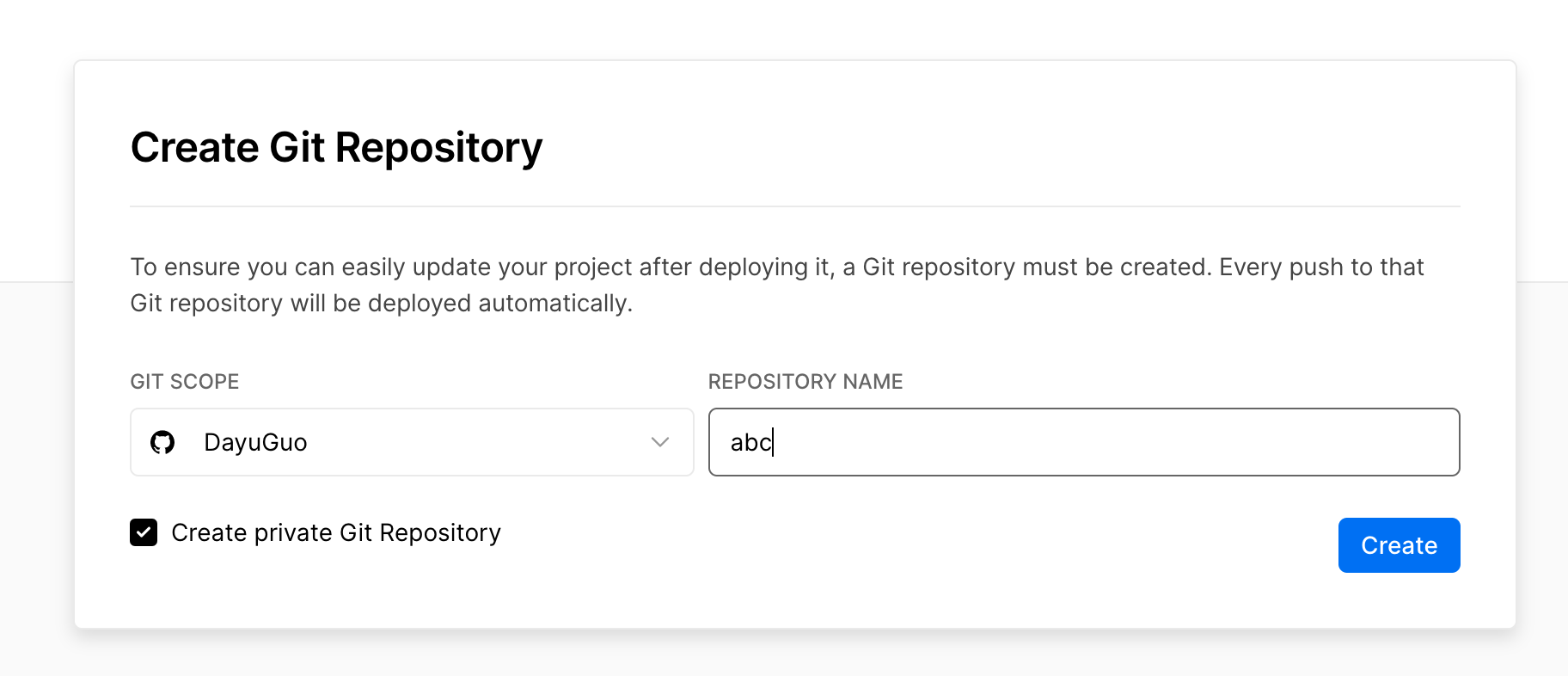
Task: Click the REPOSITORY NAME label
Action: [x=805, y=381]
